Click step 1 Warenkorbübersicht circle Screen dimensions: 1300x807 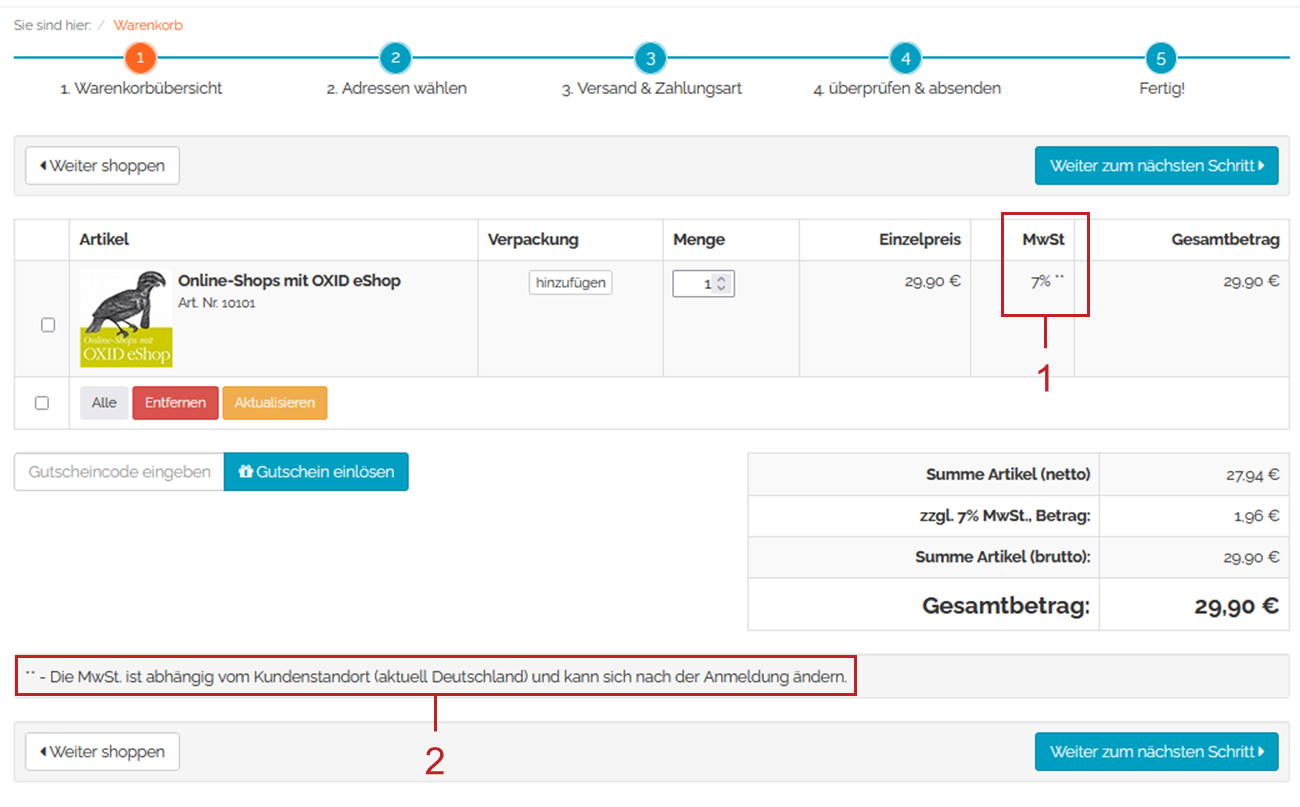pyautogui.click(x=140, y=58)
